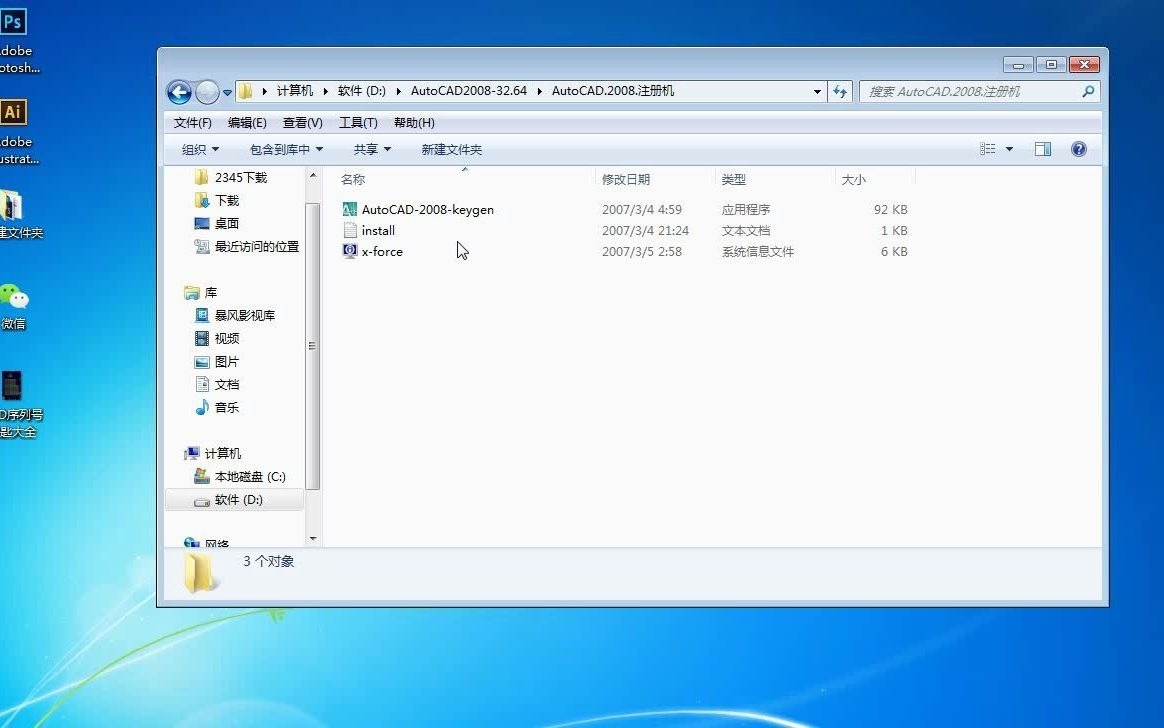Toggle the preview pane
This screenshot has height=728, width=1164.
point(1043,148)
